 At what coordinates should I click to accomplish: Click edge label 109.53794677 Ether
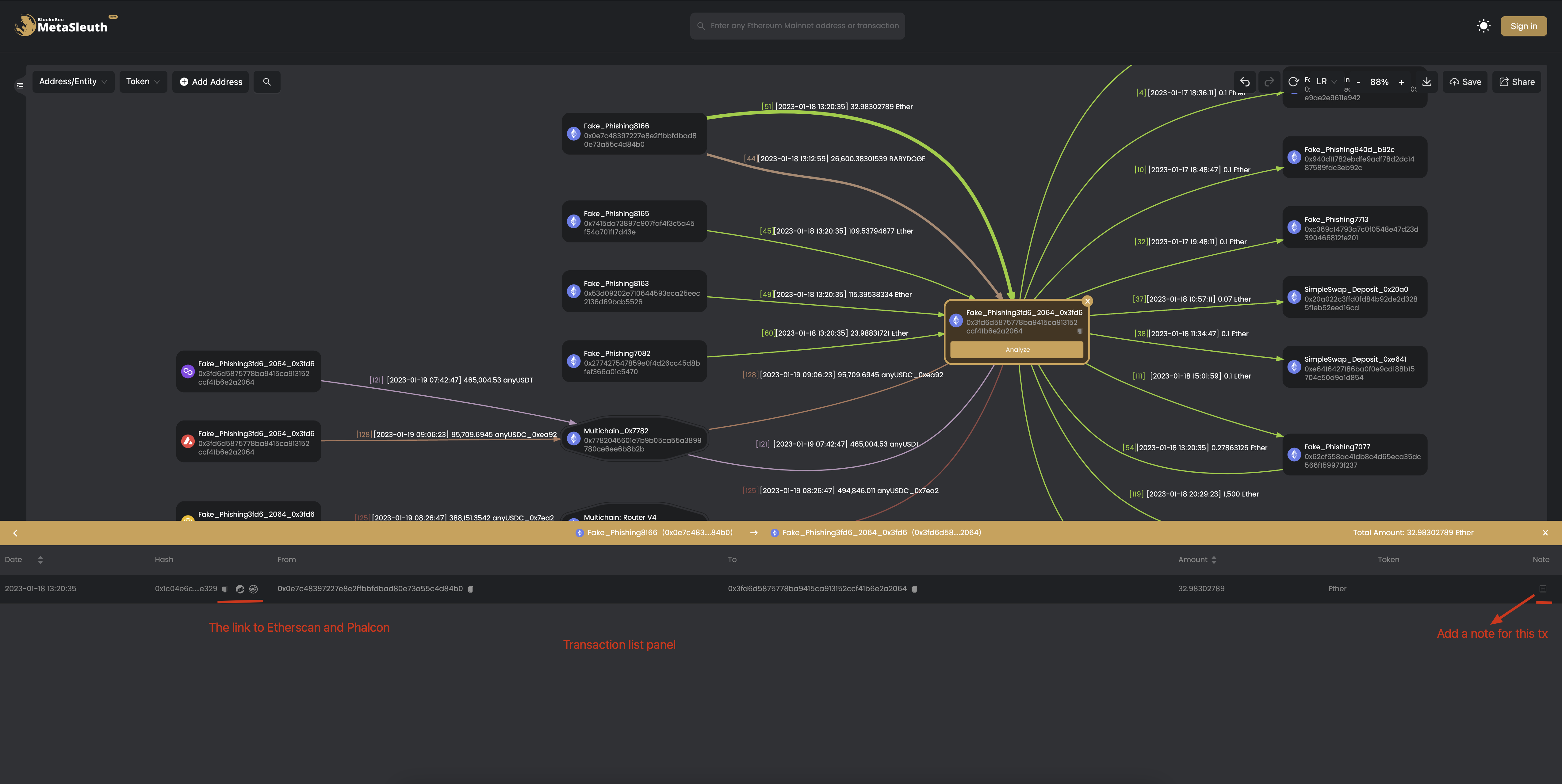coord(836,231)
